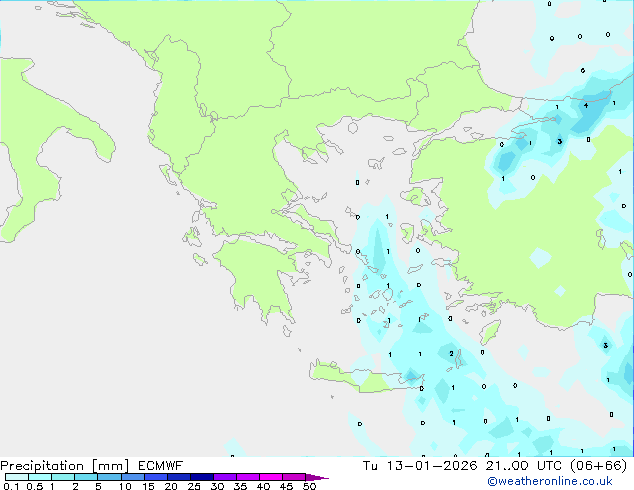This screenshot has width=634, height=490.
Task: Open the weatheronline.co.uk credit link
Action: (550, 481)
